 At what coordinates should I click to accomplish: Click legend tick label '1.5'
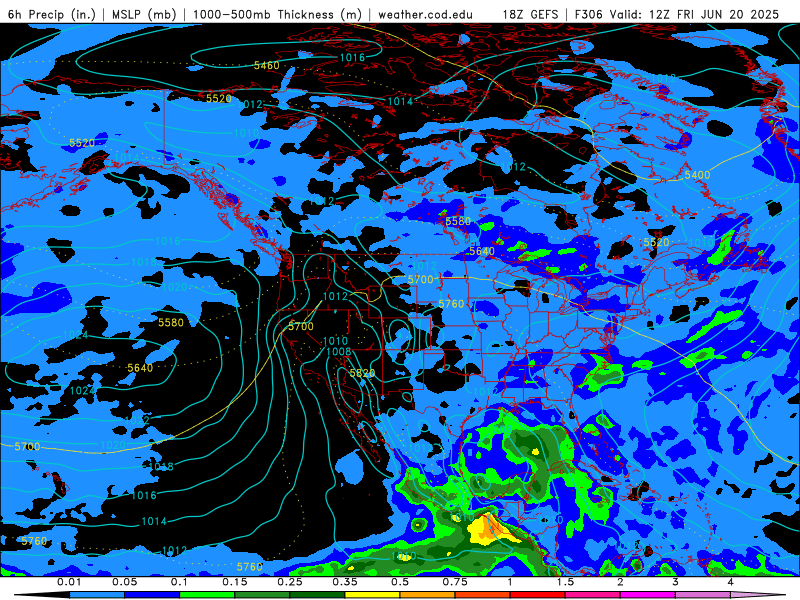(x=565, y=582)
